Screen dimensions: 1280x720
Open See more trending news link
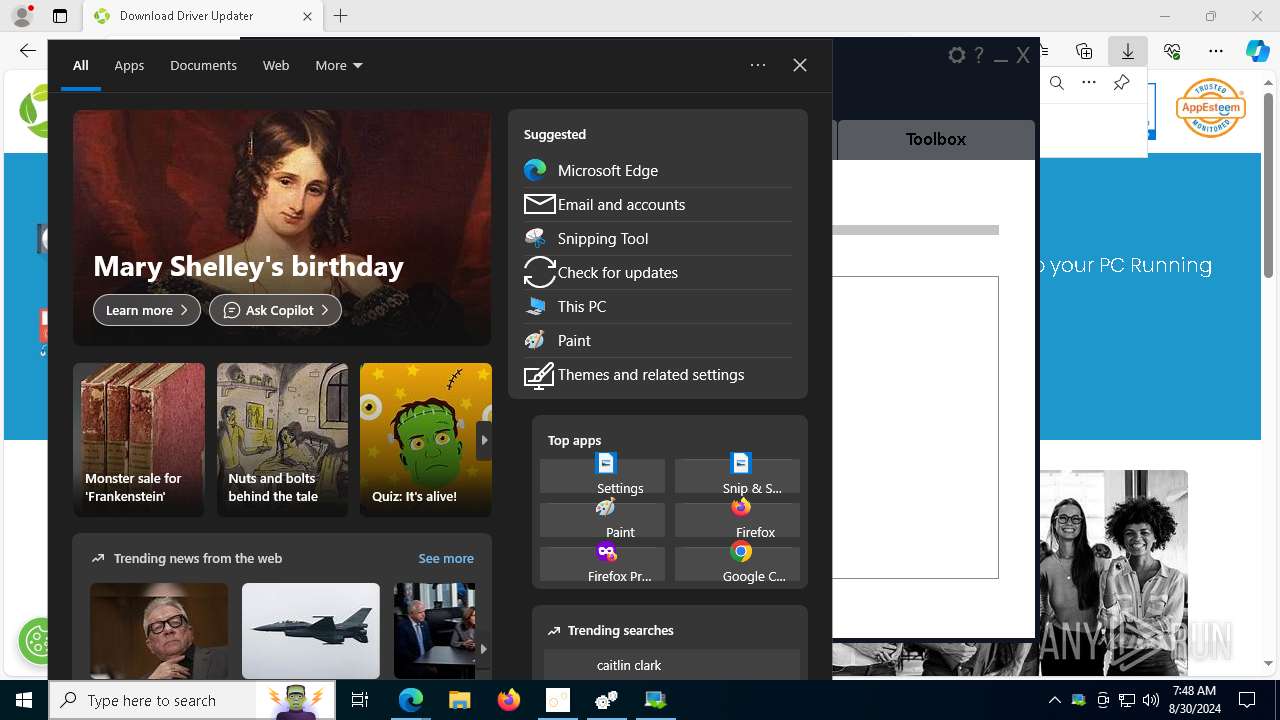pos(446,558)
